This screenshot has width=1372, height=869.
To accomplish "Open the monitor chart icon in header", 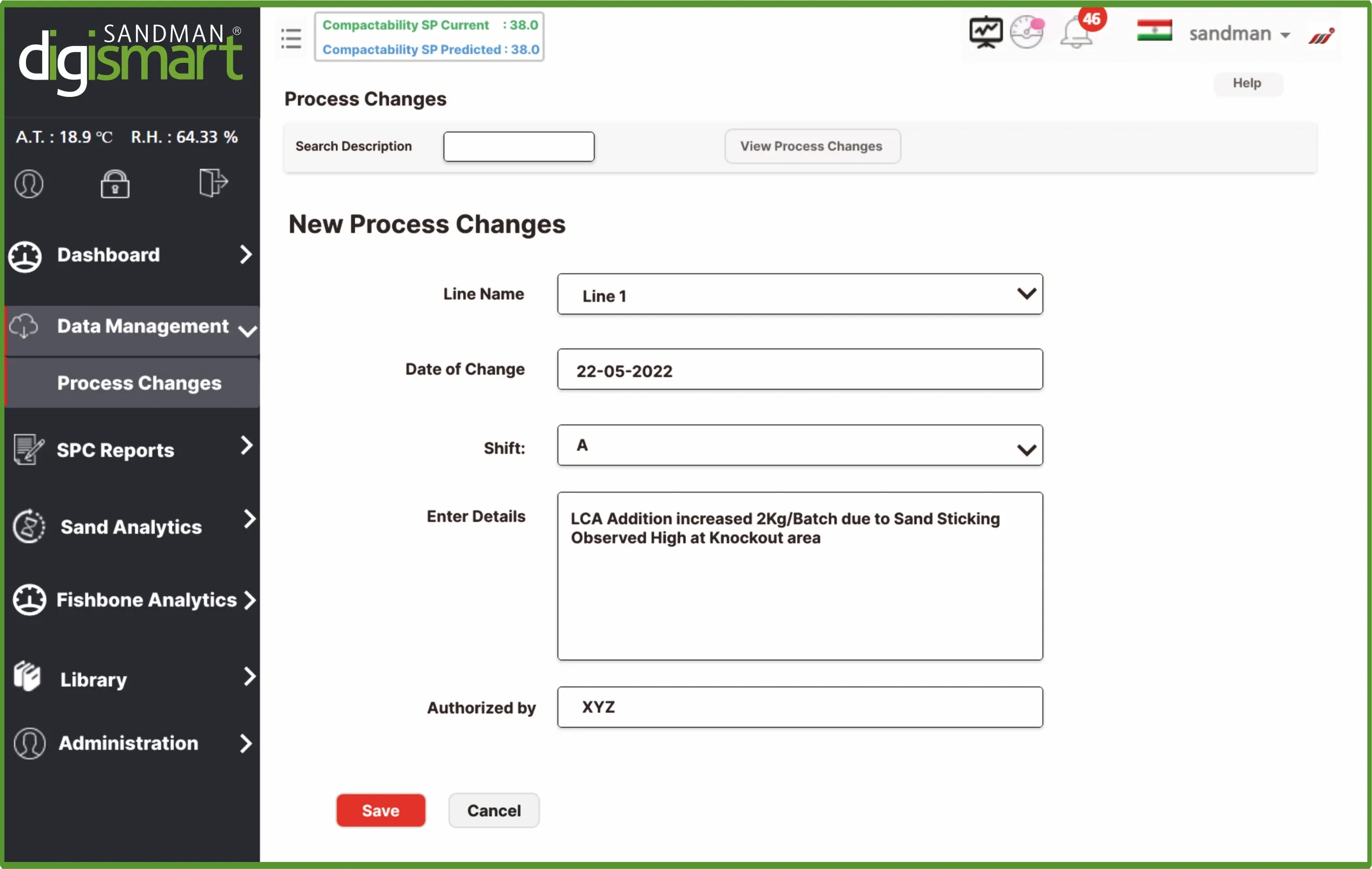I will [x=985, y=32].
